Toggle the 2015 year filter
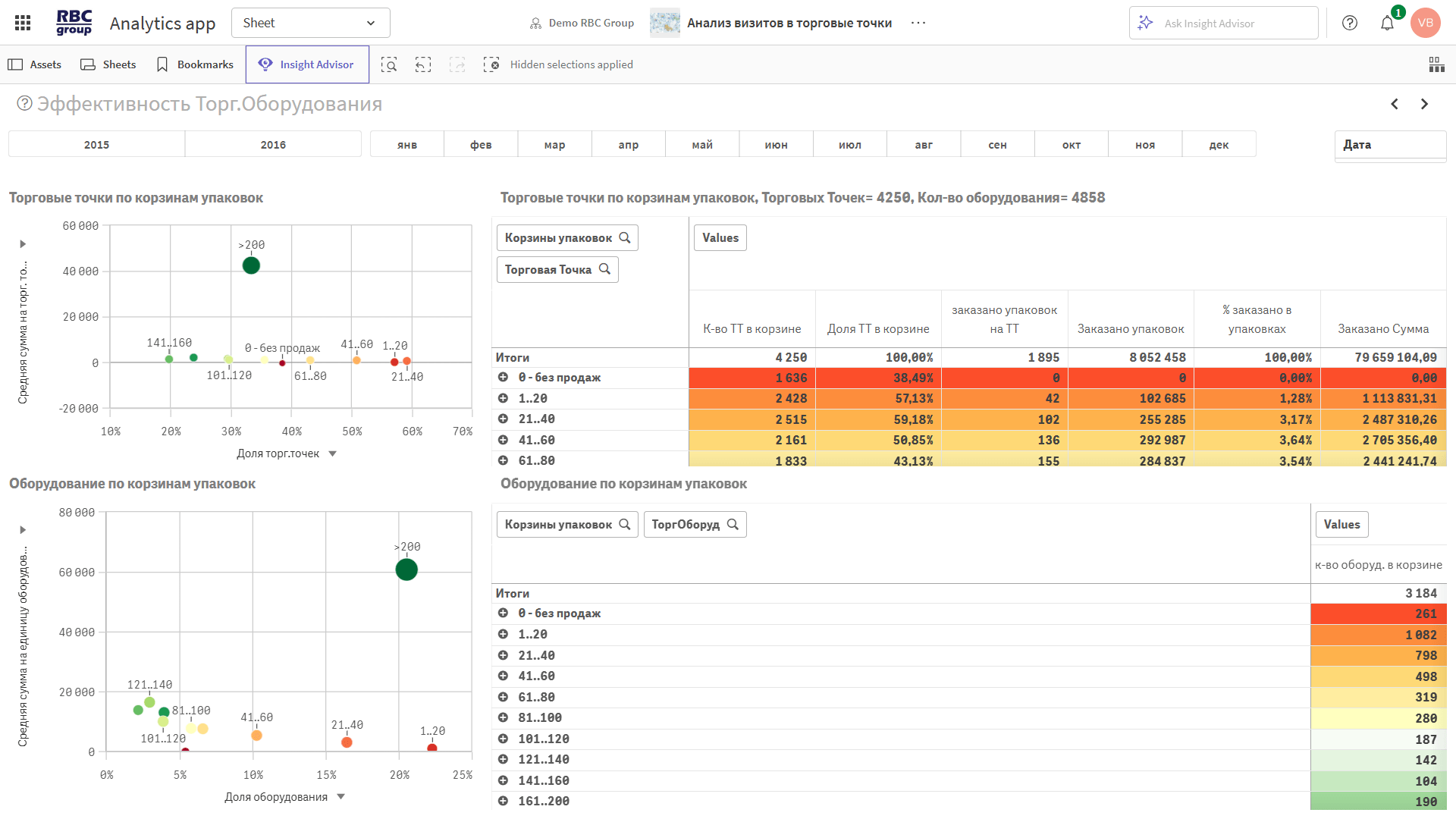 96,144
